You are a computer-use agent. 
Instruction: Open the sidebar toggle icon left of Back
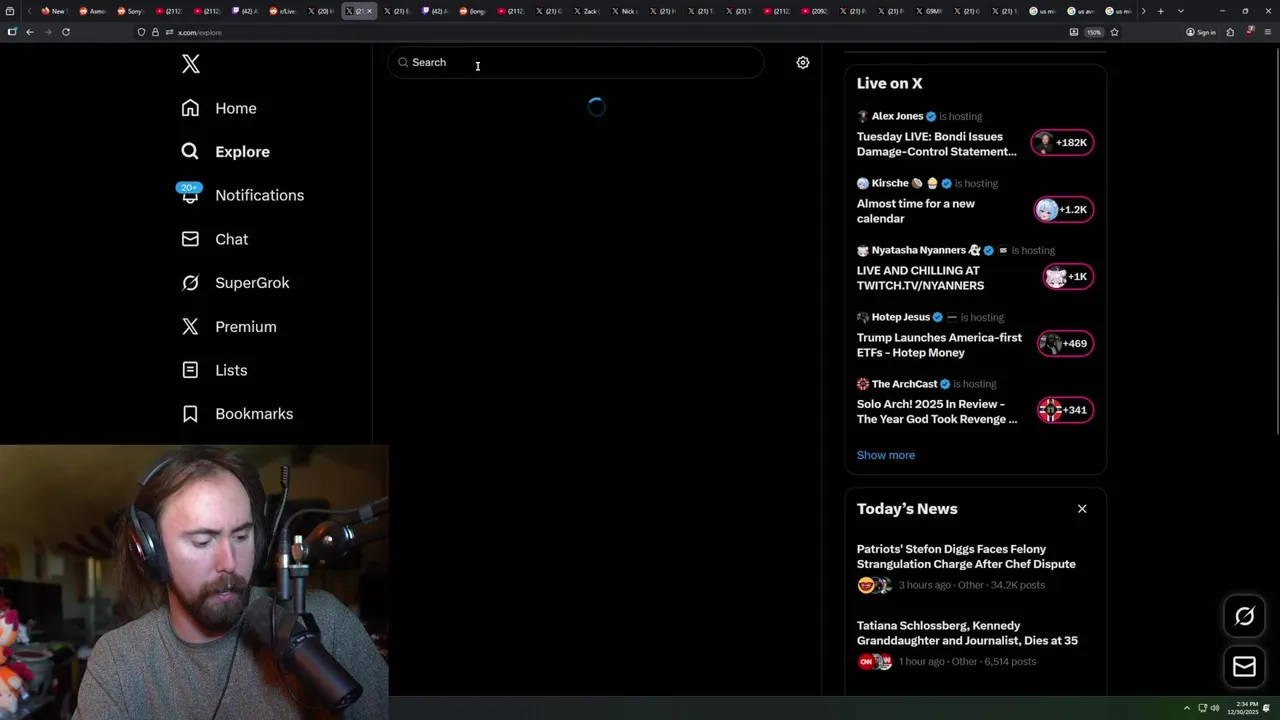pyautogui.click(x=12, y=32)
